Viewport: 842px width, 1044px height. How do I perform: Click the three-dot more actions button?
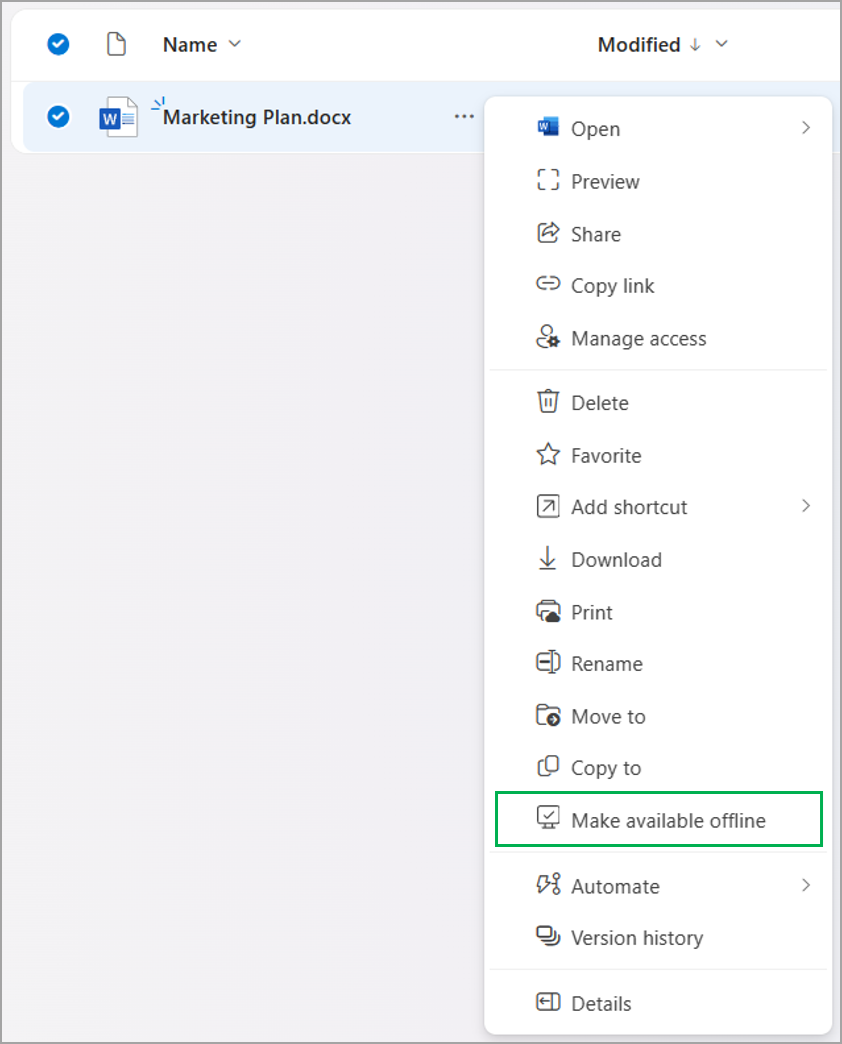click(x=464, y=117)
